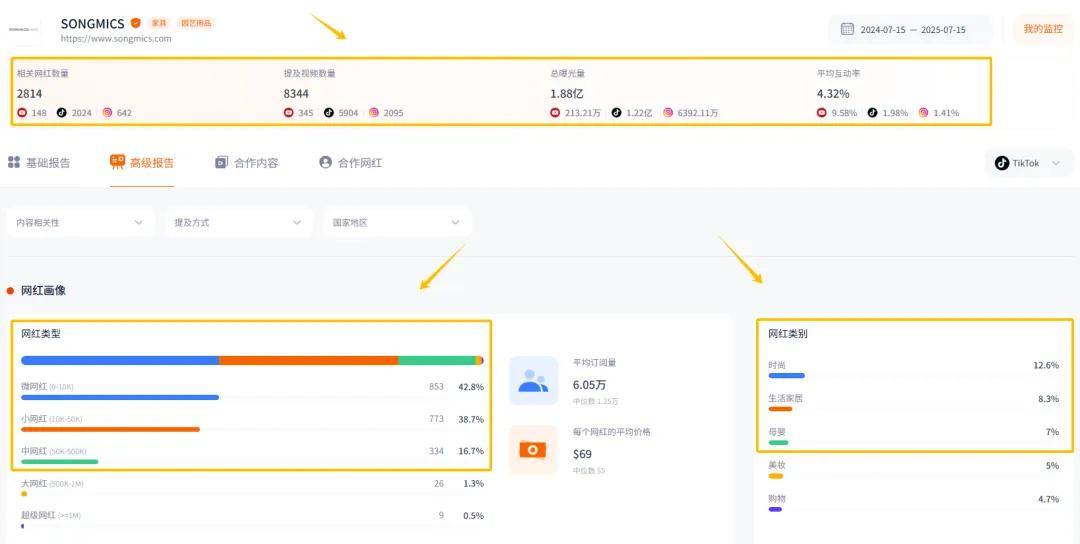Click orange segment of 网红类型 stacked bar
Image resolution: width=1080 pixels, height=544 pixels.
[309, 360]
